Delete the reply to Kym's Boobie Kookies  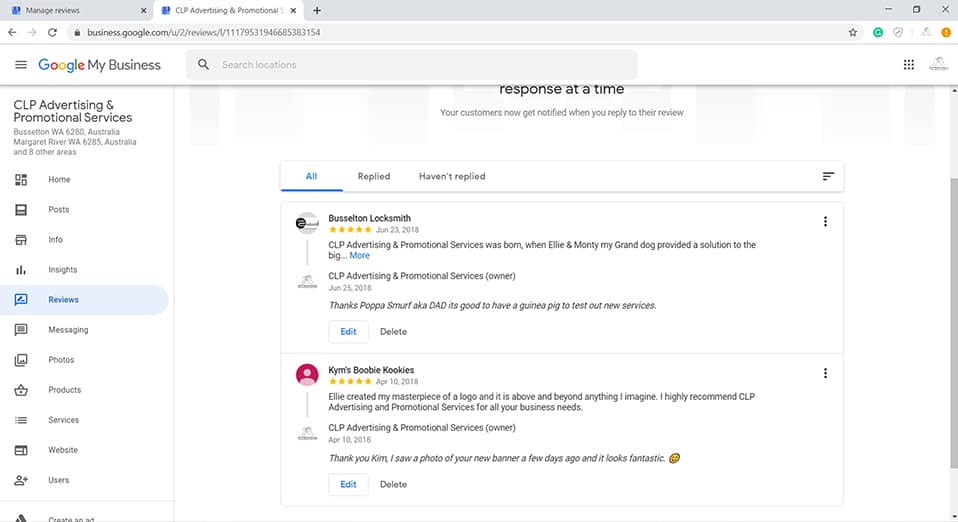pyautogui.click(x=393, y=484)
